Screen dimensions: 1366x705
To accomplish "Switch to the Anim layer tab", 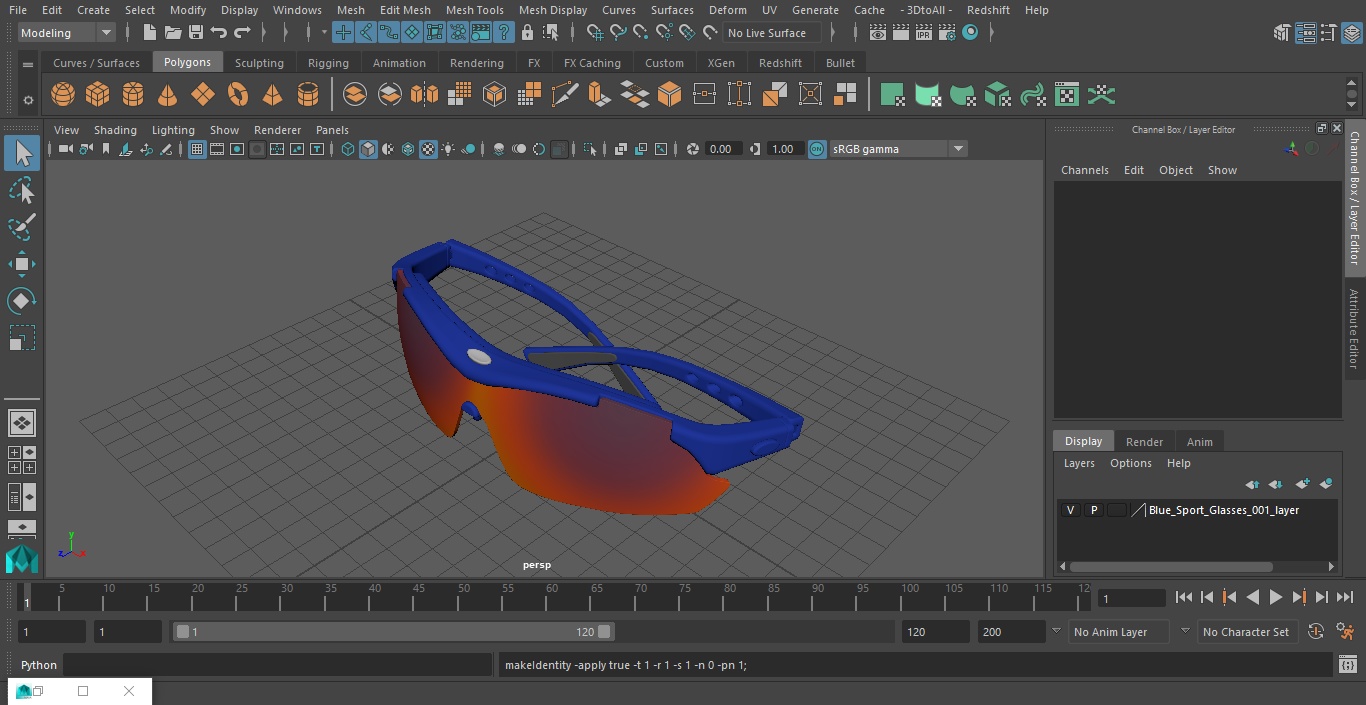I will [x=1199, y=442].
